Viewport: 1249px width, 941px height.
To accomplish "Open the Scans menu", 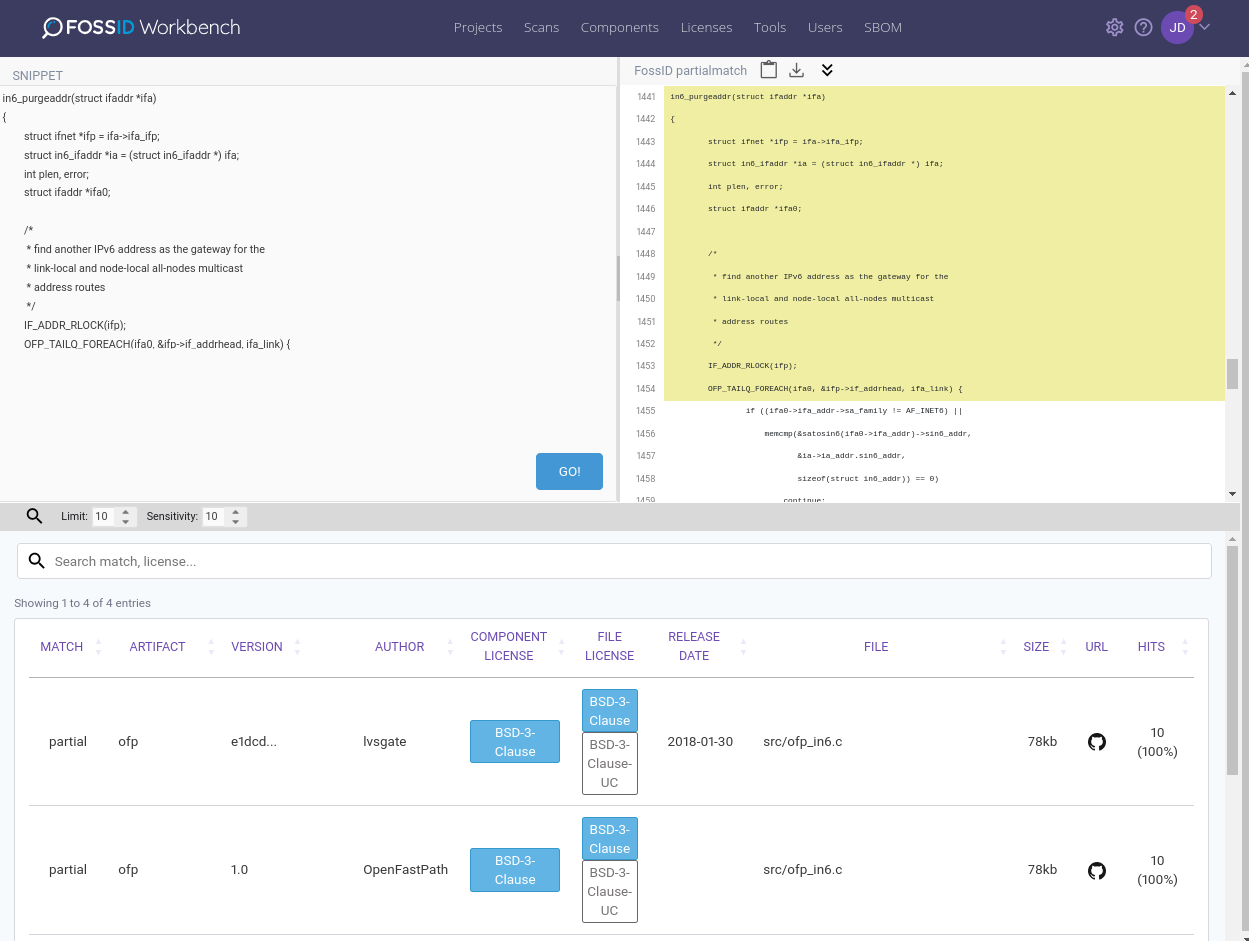I will (541, 27).
